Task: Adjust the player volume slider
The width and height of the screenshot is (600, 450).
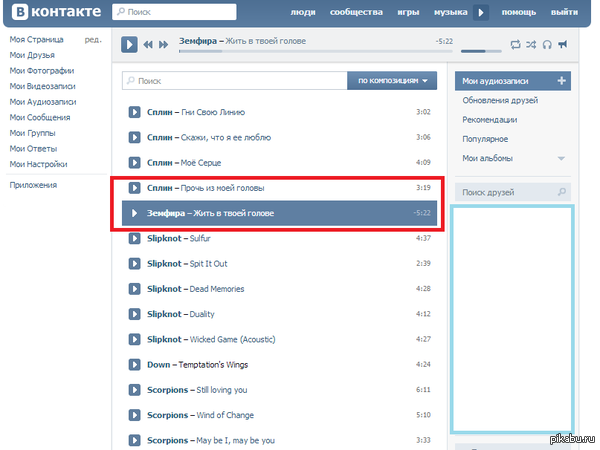Action: (x=480, y=50)
